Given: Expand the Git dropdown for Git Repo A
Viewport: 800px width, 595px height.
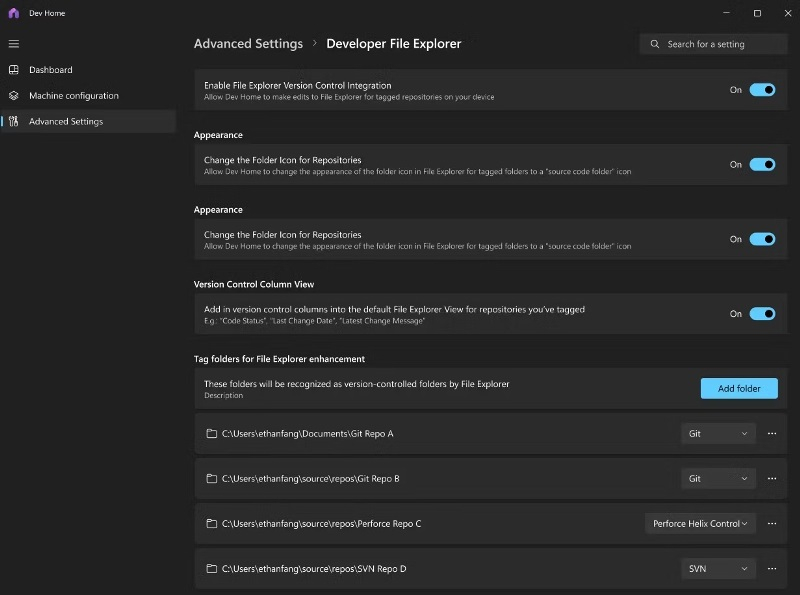Looking at the screenshot, I should [x=717, y=434].
